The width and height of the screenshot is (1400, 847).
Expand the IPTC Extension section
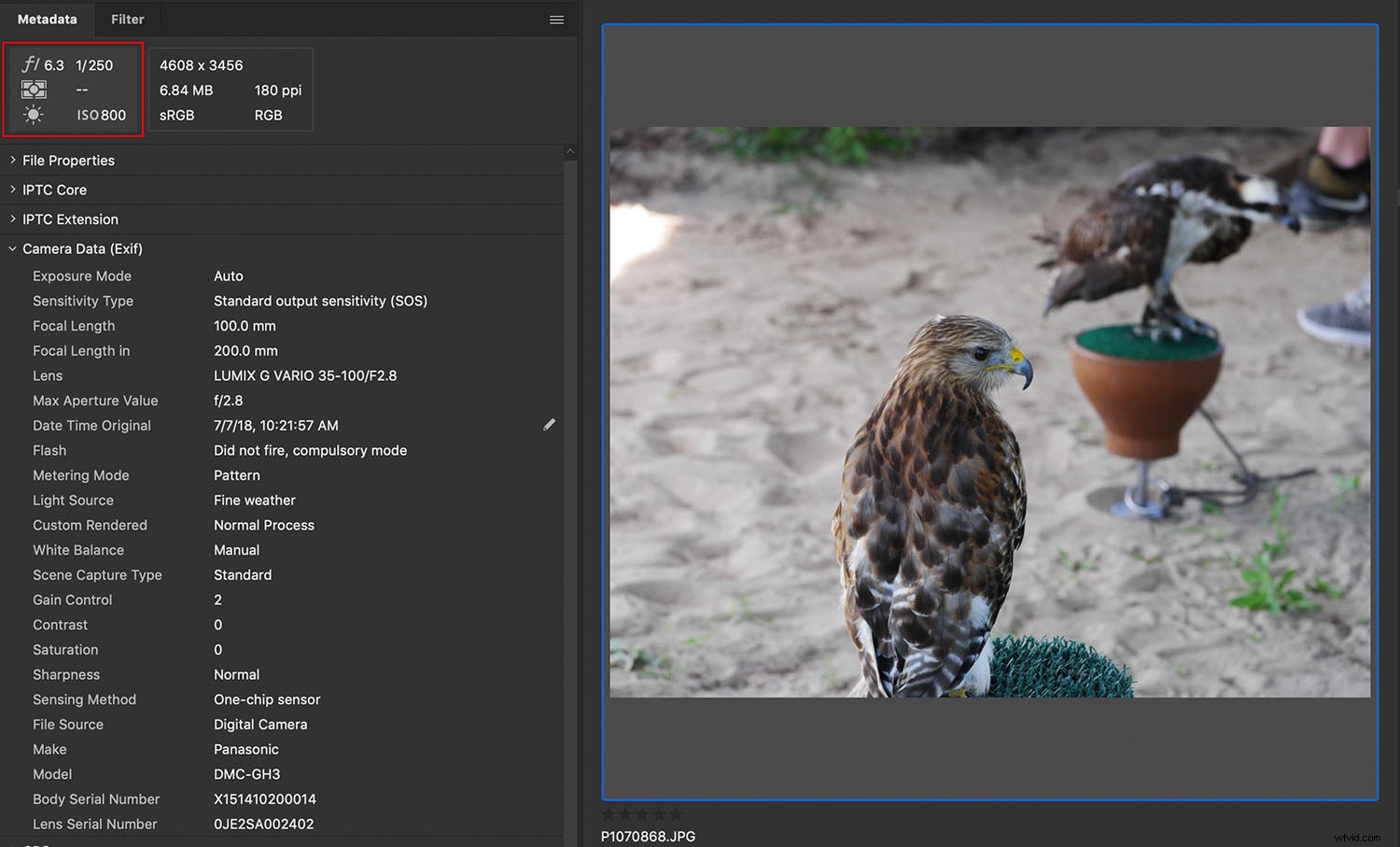(x=70, y=219)
